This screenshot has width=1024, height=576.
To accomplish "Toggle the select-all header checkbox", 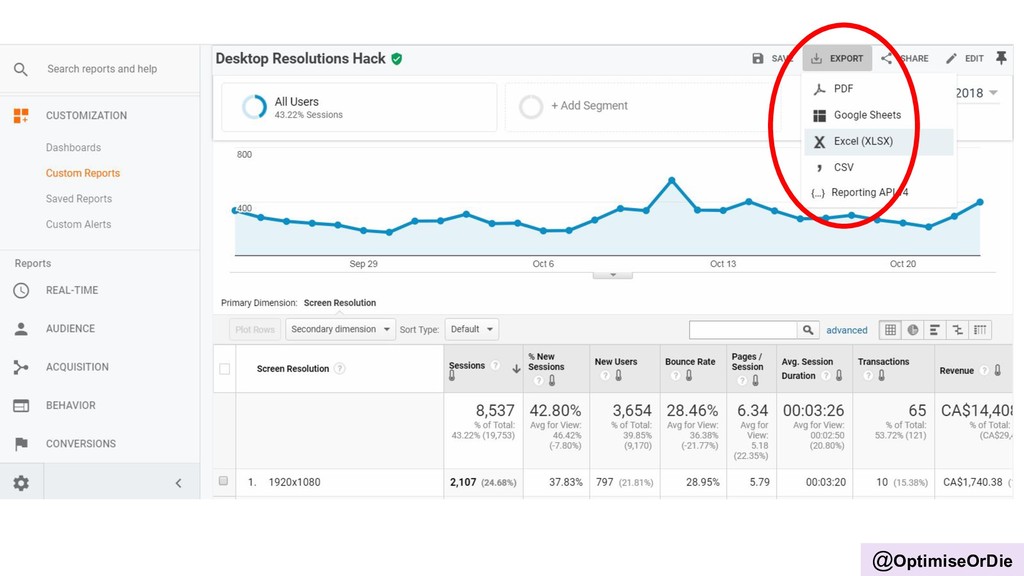I will (x=225, y=369).
